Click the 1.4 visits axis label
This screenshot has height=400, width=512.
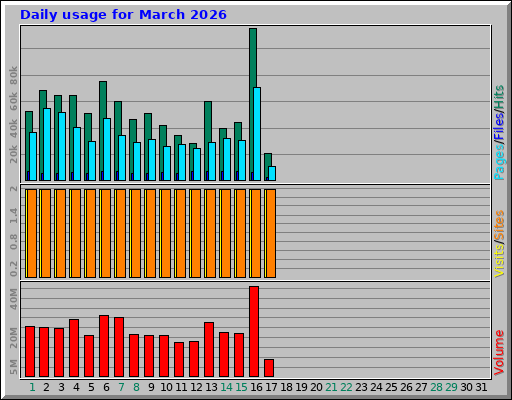(13, 215)
